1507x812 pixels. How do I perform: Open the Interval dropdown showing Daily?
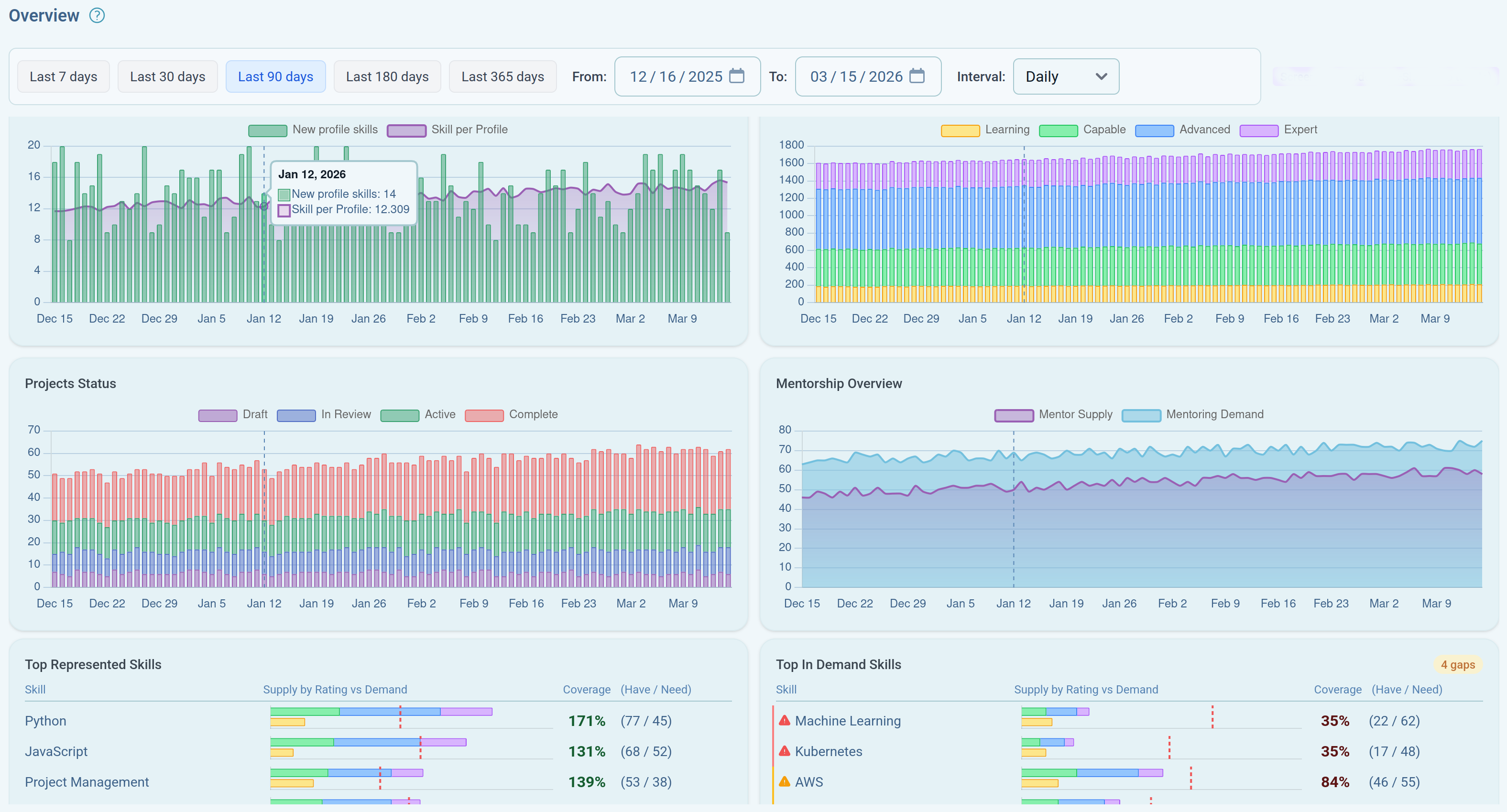click(1066, 76)
